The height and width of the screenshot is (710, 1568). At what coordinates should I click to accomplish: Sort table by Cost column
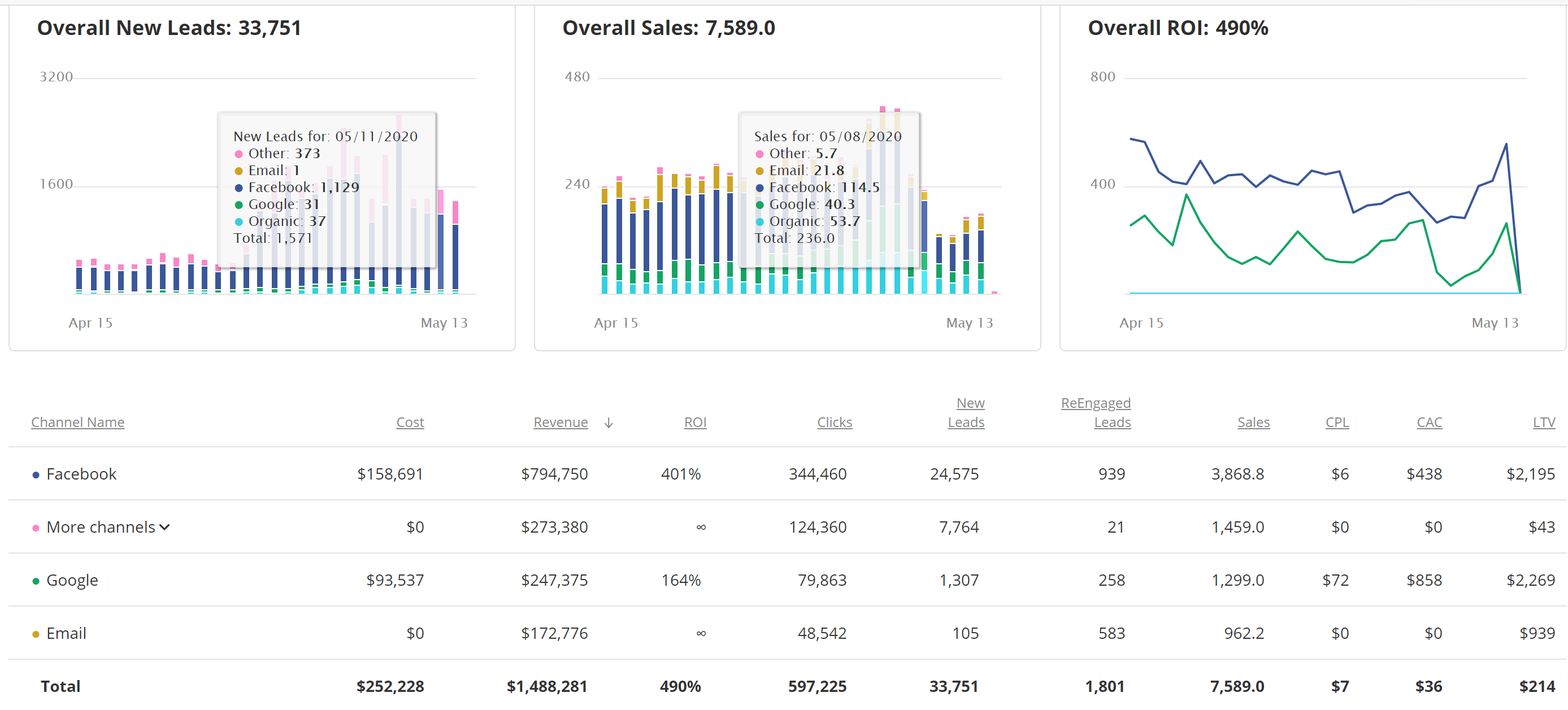pyautogui.click(x=410, y=422)
